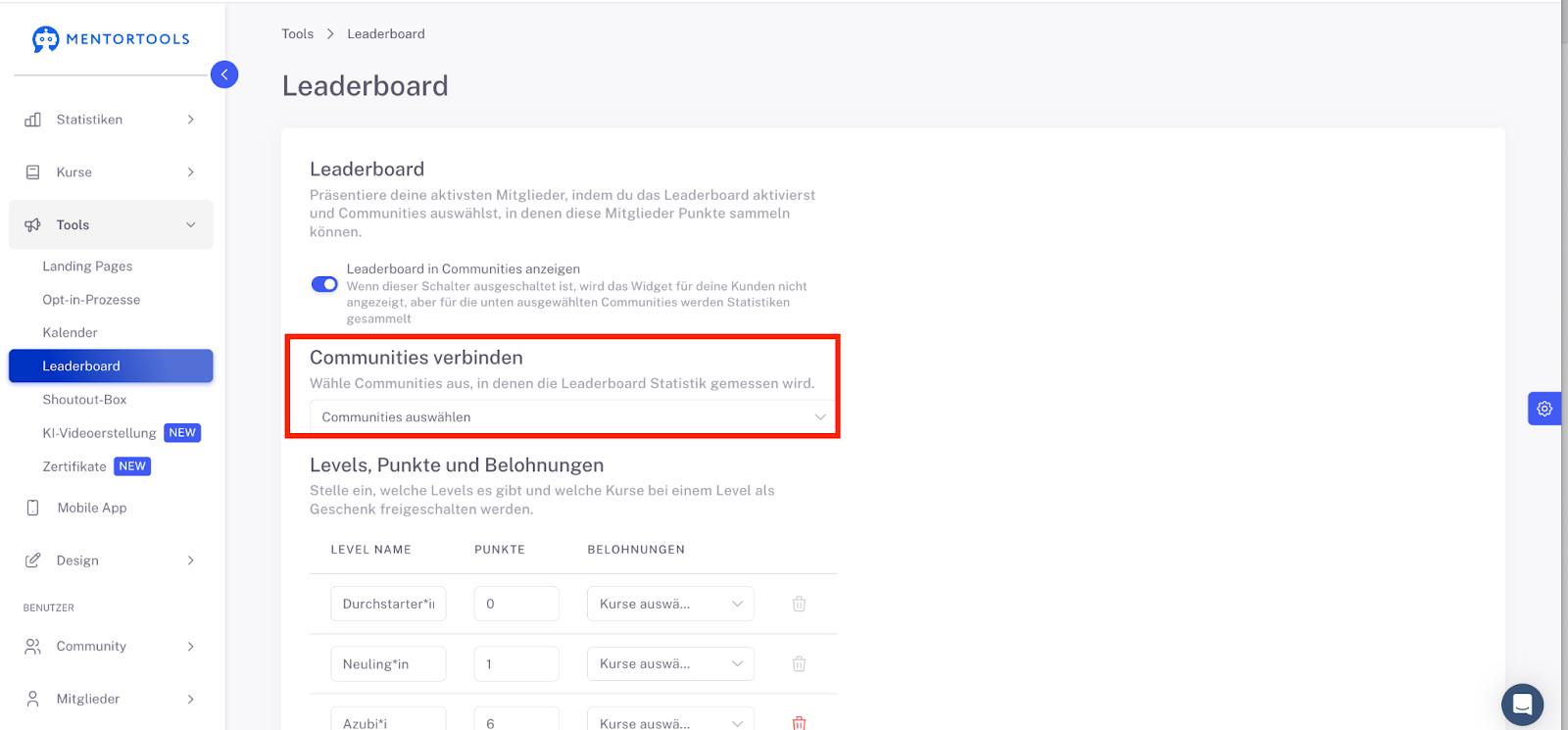Delete the Durchstarter*in level row
The width and height of the screenshot is (1568, 730).
(799, 604)
